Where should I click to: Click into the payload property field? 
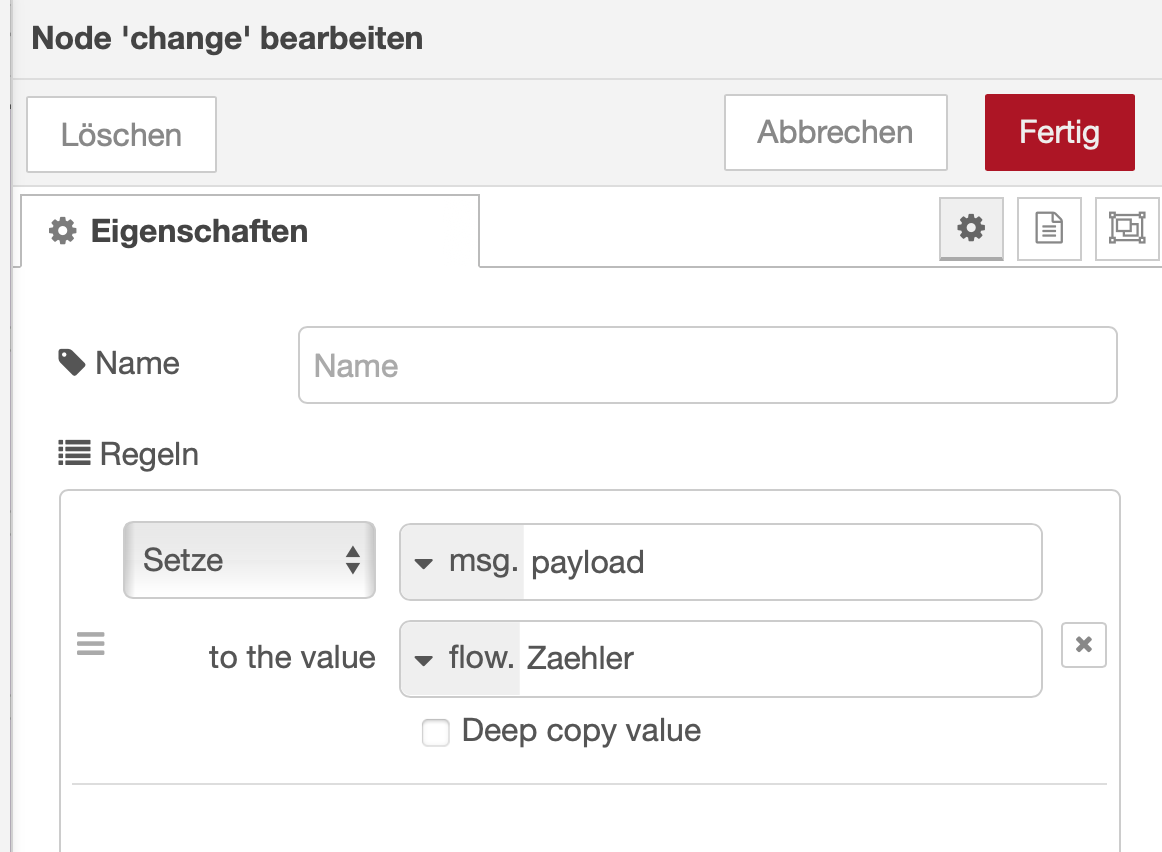point(780,562)
